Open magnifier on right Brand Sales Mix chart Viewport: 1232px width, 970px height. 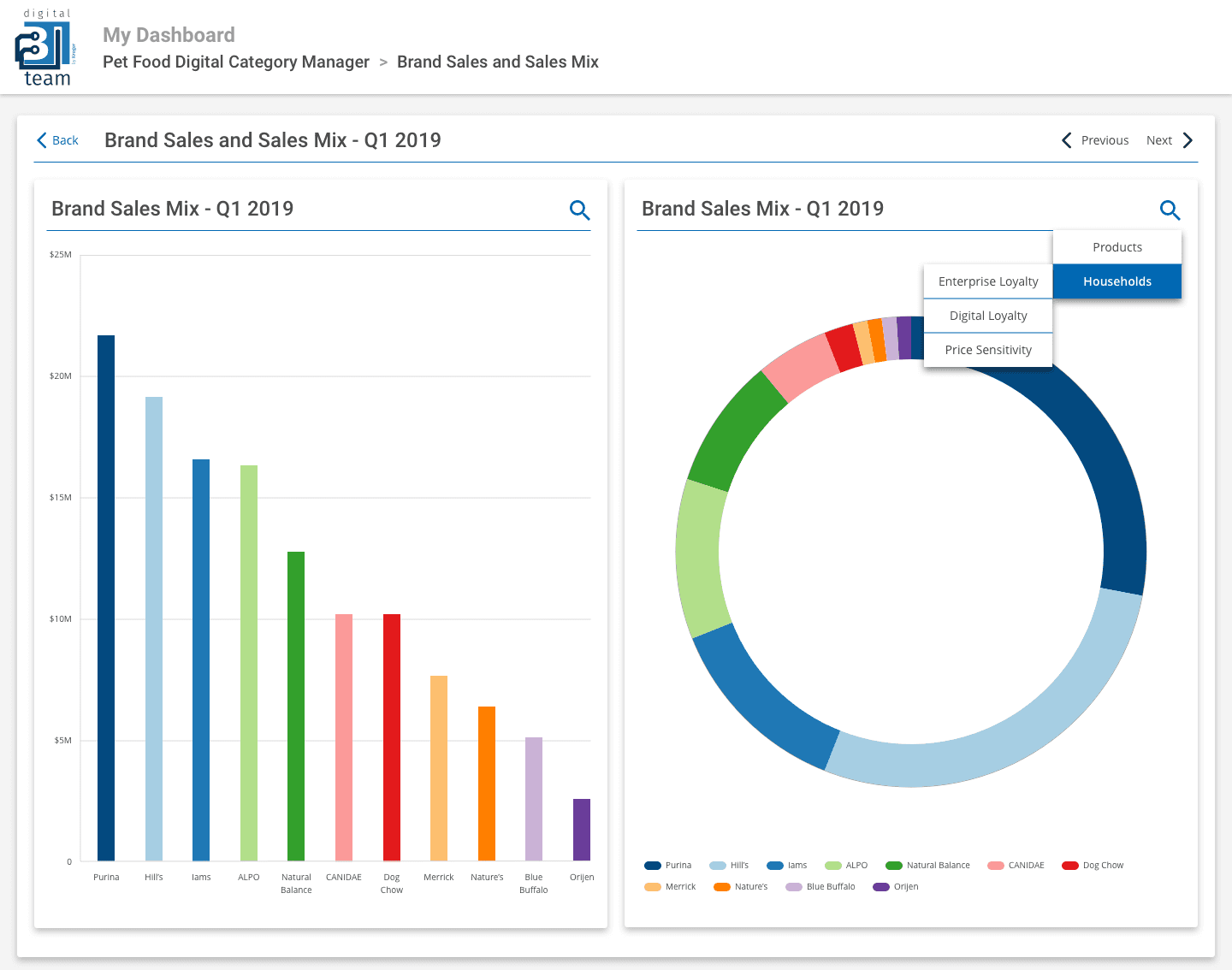point(1170,210)
